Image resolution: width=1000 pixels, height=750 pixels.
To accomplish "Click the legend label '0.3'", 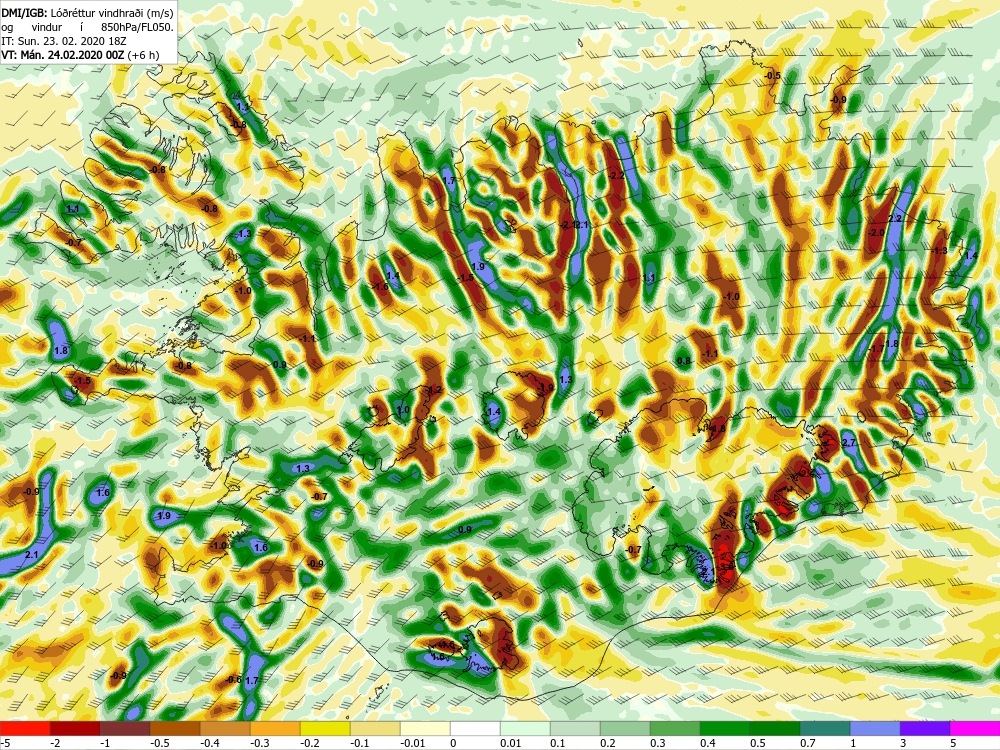I will tap(658, 743).
